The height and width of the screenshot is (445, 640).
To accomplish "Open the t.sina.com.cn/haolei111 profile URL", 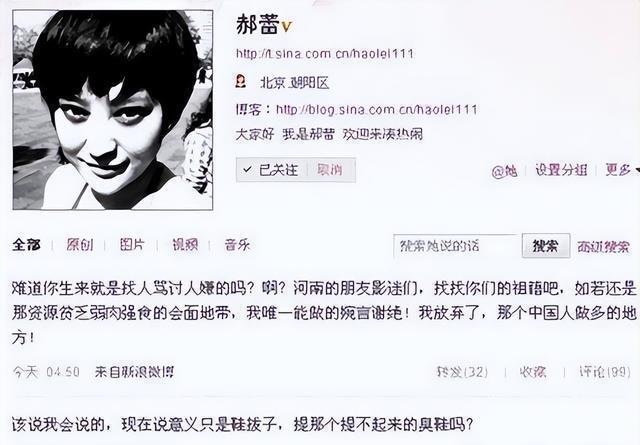I will point(324,54).
